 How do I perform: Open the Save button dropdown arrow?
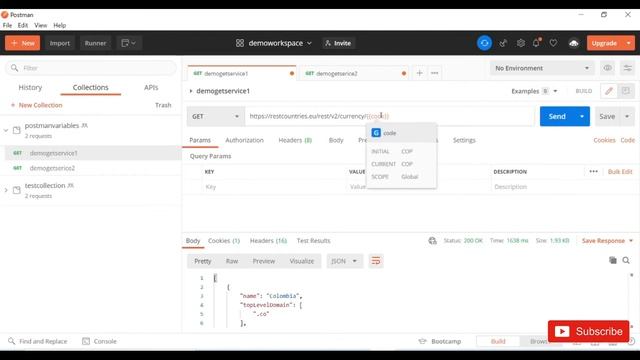click(627, 116)
